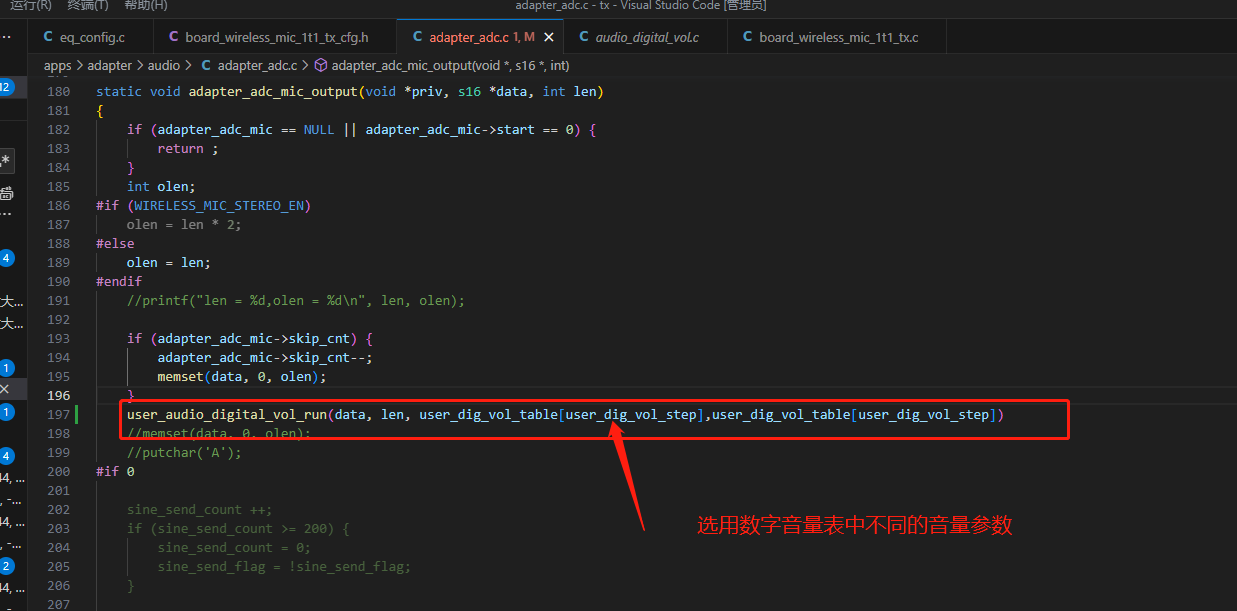
Task: Click 'memset(data, 0, olen);' on line 195
Action: click(242, 376)
